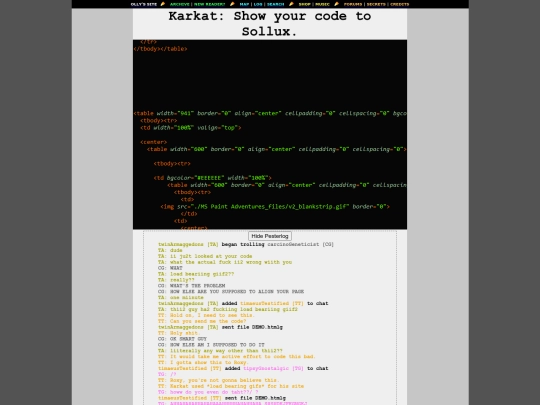Image resolution: width=540 pixels, height=405 pixels.
Task: Open the Log navigation link
Action: [x=258, y=4]
